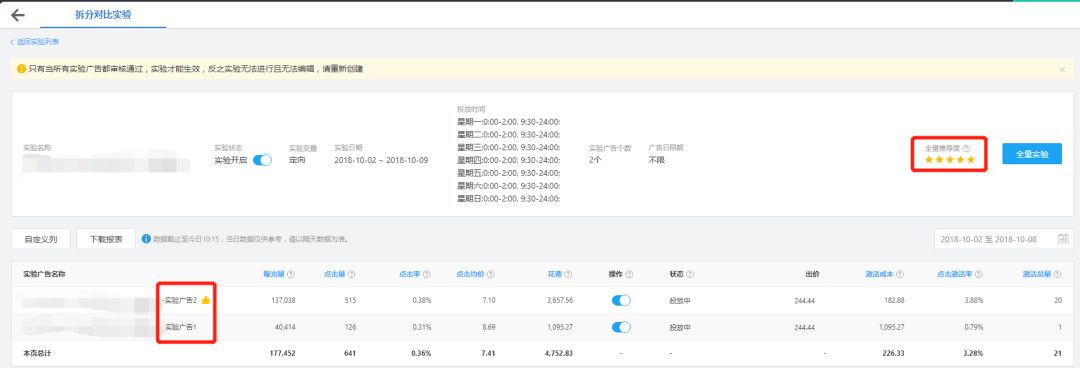Viewport: 1080px width, 368px height.
Task: Select the 实验广告2 name text
Action: click(180, 300)
